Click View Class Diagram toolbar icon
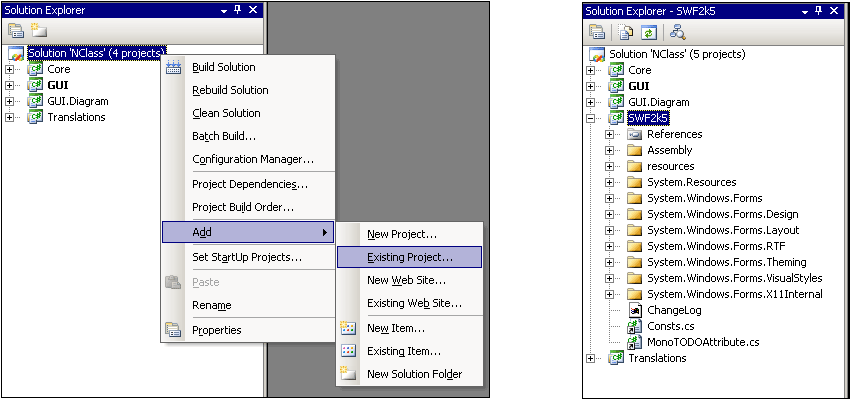This screenshot has height=399, width=850. [678, 33]
